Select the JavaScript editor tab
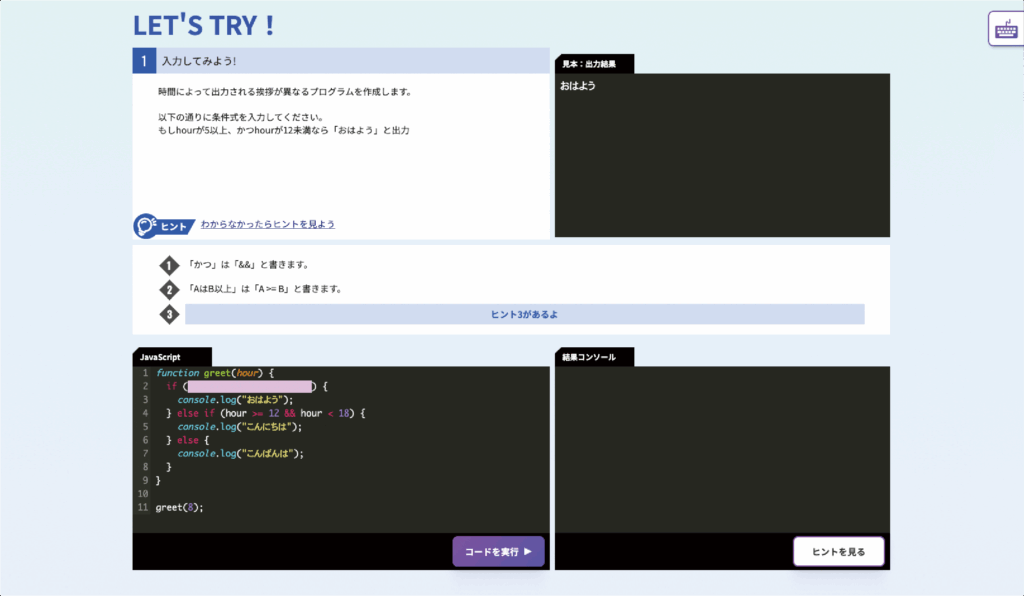The height and width of the screenshot is (596, 1024). (172, 357)
